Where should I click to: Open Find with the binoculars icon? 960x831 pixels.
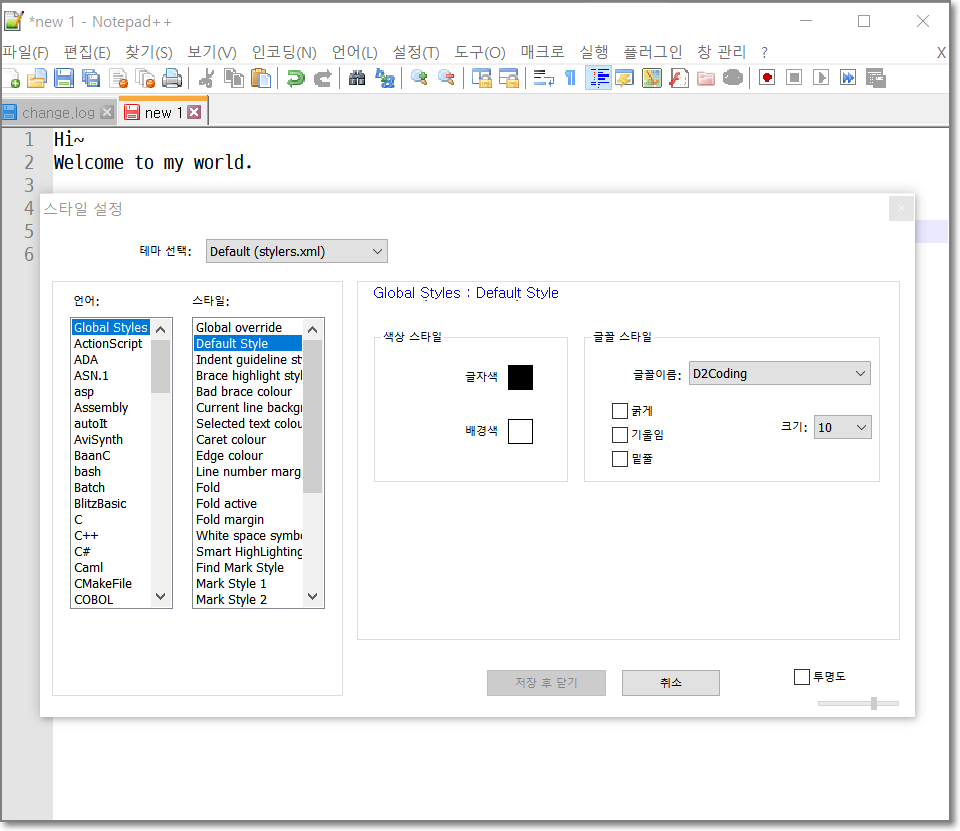[357, 78]
